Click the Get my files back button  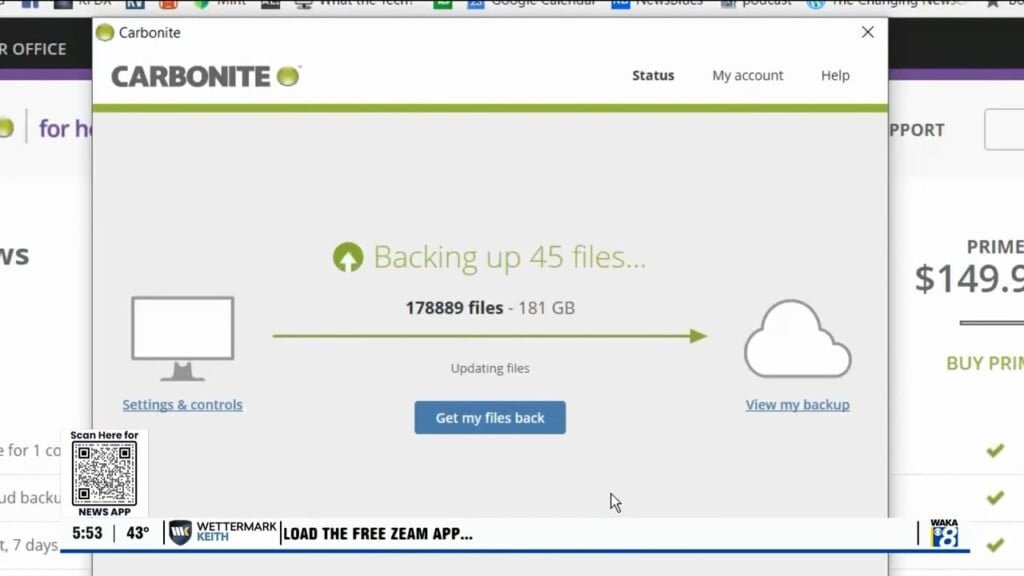click(490, 417)
